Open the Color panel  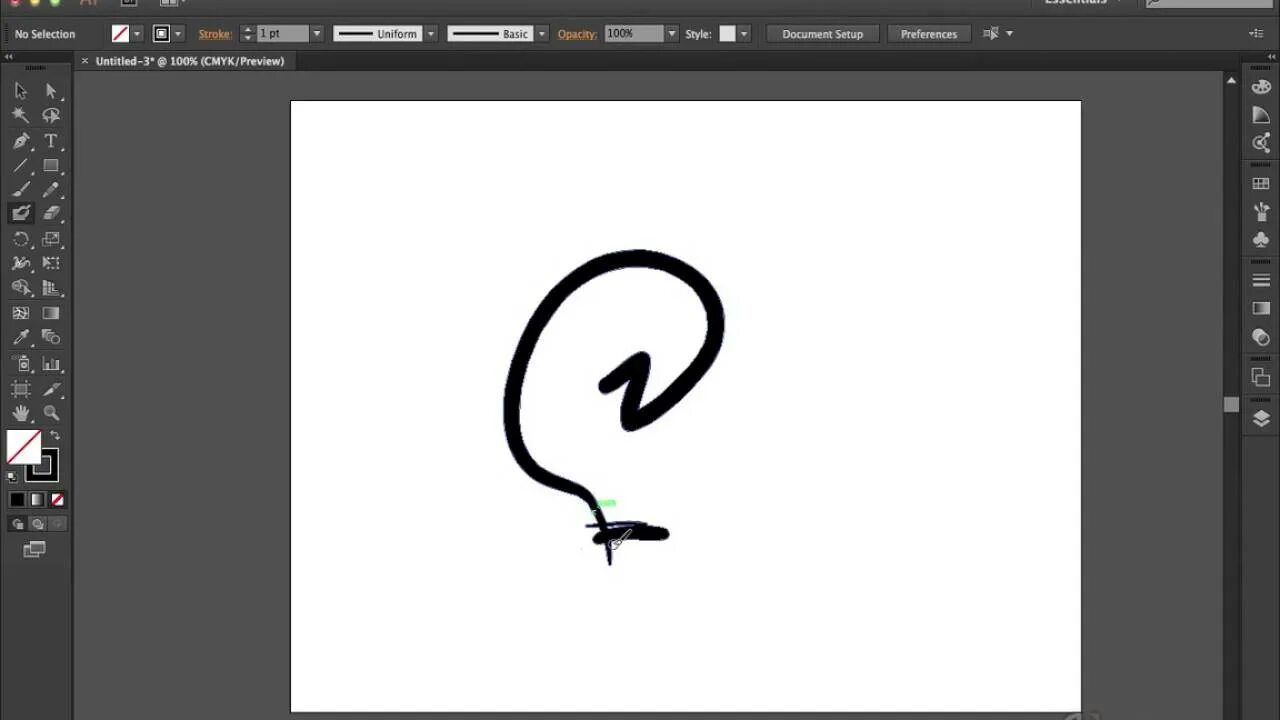1261,86
